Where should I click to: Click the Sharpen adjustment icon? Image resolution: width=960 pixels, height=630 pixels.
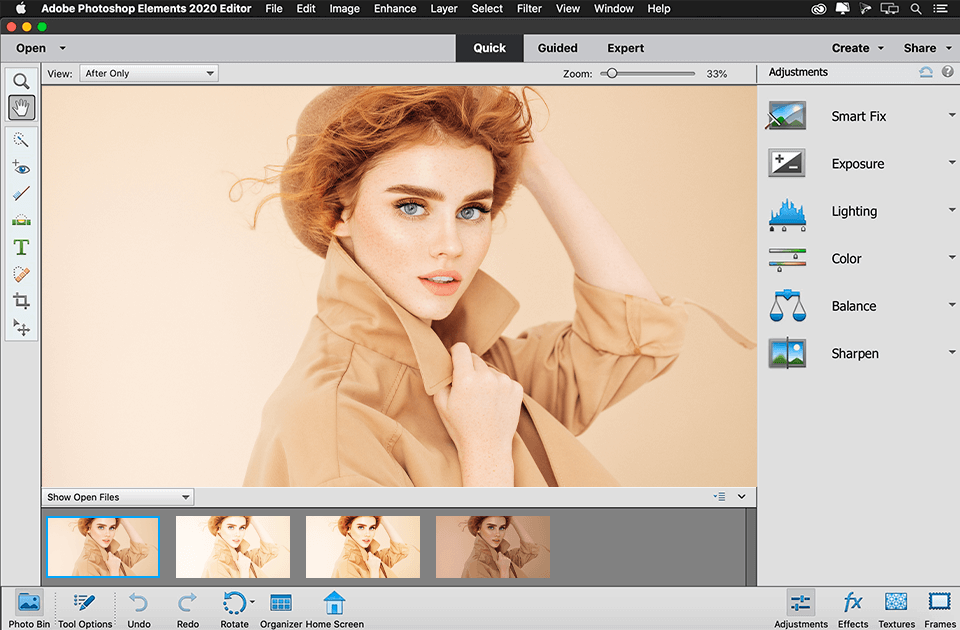click(x=787, y=353)
